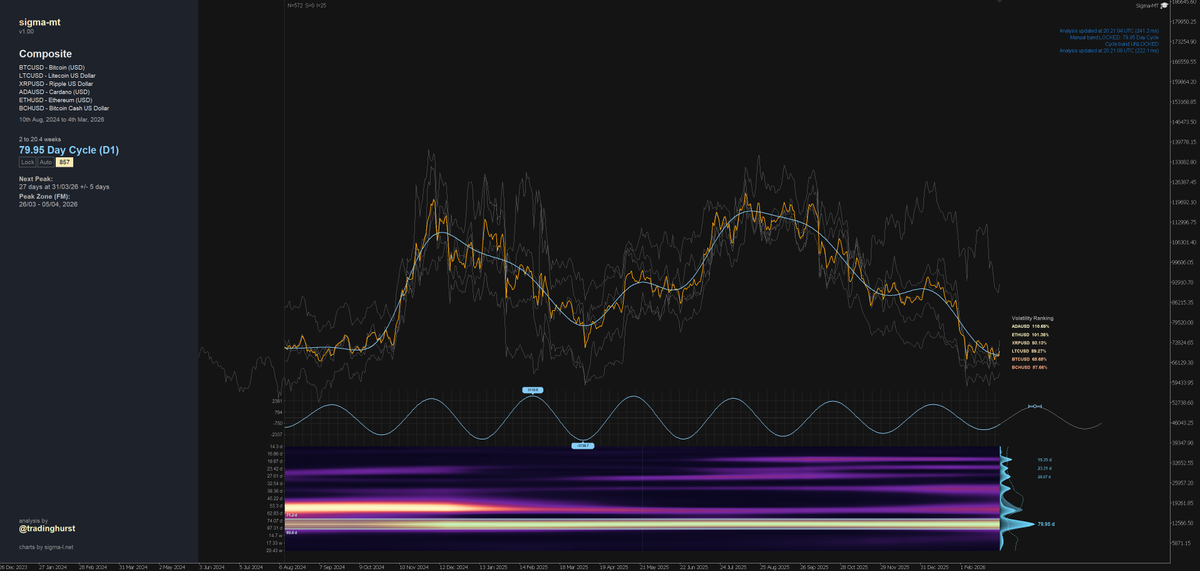Click the 857 bars input box

click(x=64, y=161)
